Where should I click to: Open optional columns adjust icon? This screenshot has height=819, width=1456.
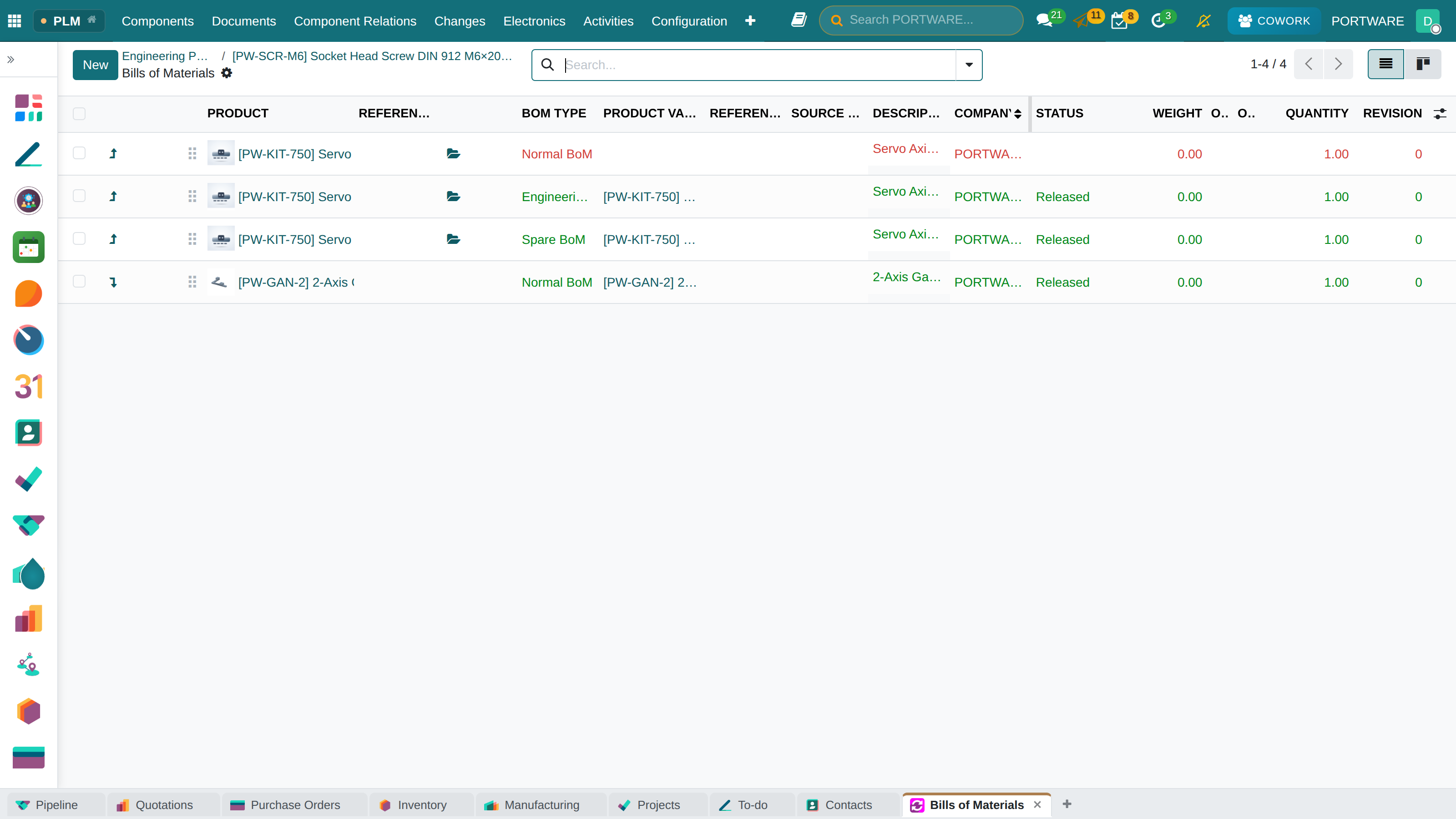click(x=1440, y=114)
